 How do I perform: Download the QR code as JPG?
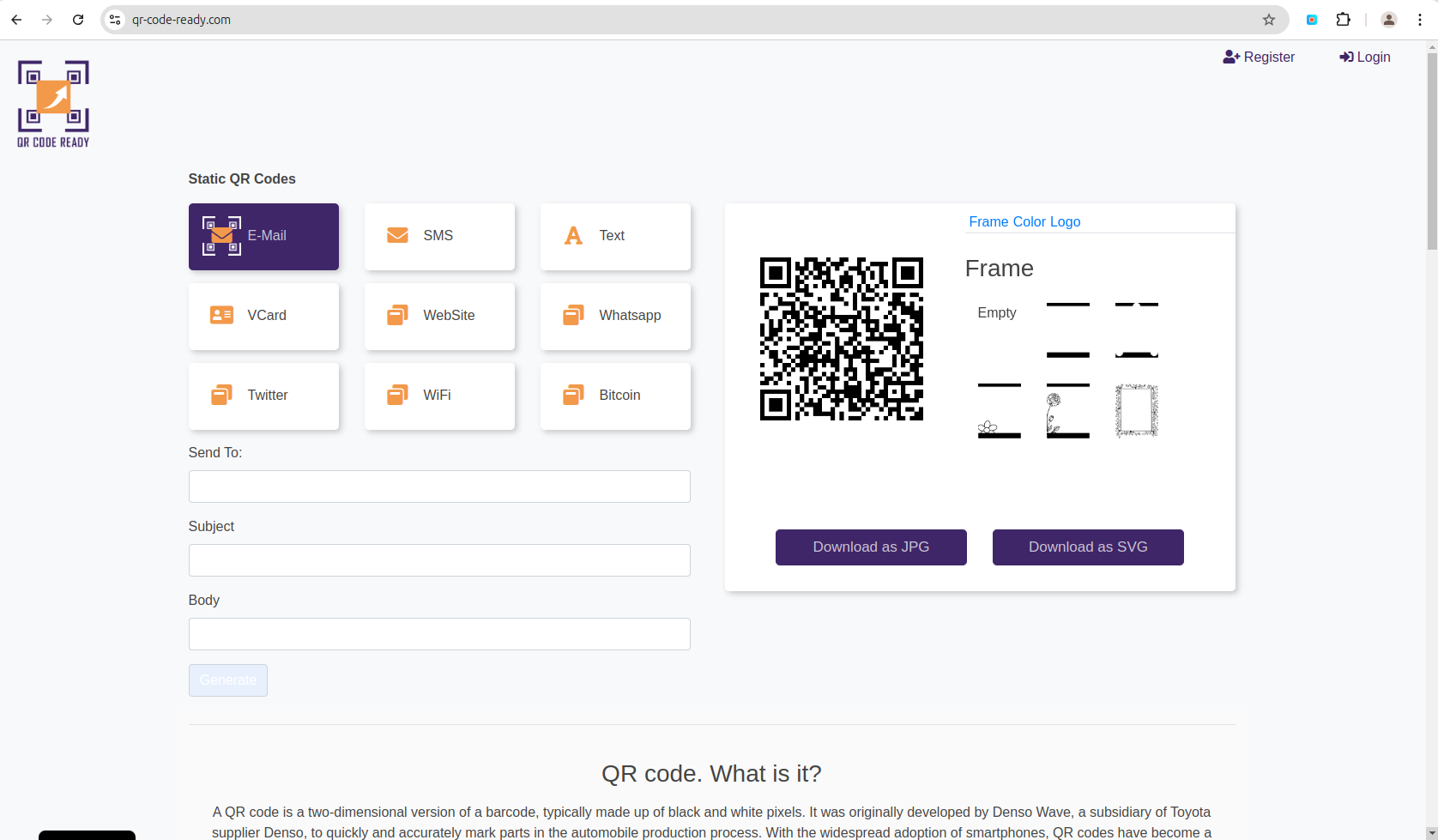point(871,547)
